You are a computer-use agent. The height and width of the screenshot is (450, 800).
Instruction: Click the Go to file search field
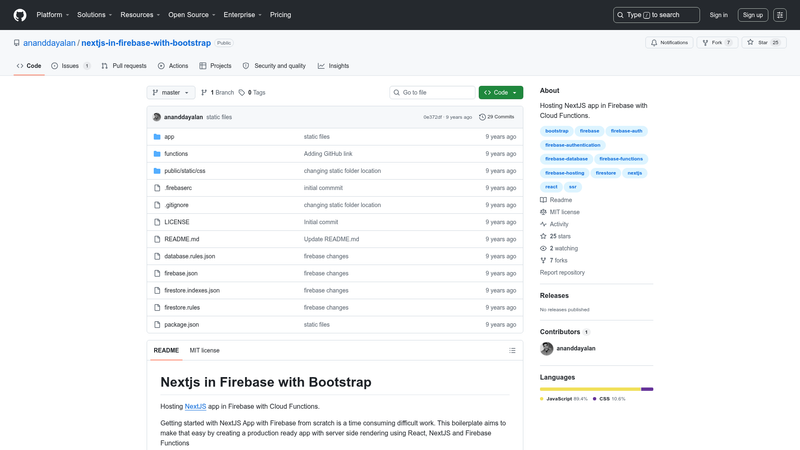point(433,92)
